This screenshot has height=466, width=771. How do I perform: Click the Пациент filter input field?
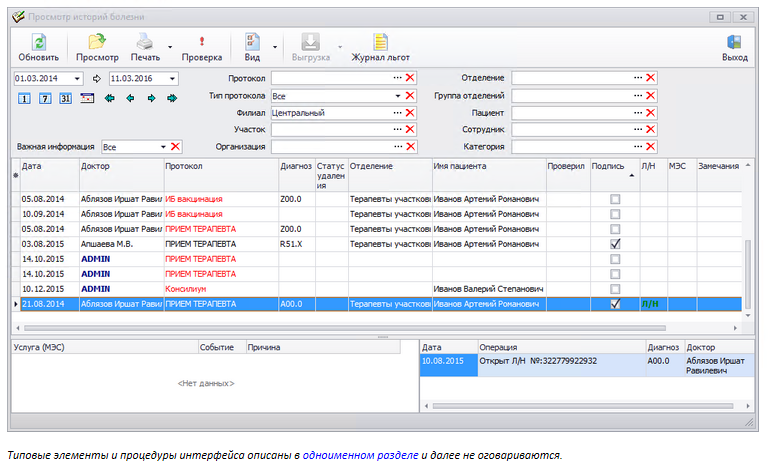[571, 113]
